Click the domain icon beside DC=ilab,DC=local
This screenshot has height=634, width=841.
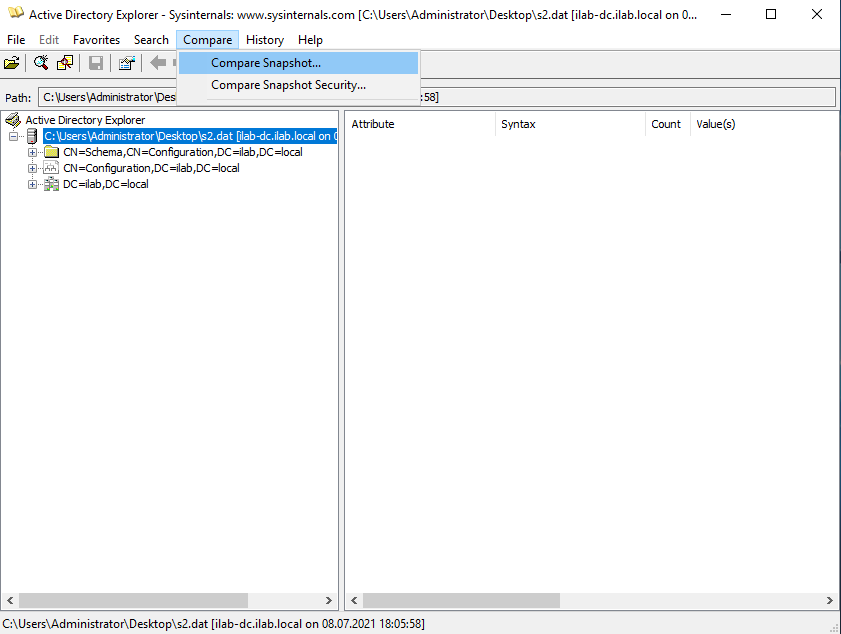pyautogui.click(x=51, y=184)
